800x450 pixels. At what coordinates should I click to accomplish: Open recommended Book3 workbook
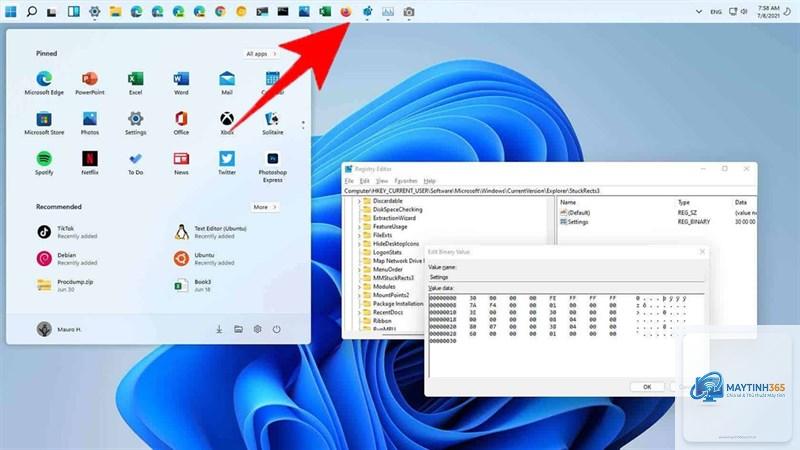click(x=192, y=285)
